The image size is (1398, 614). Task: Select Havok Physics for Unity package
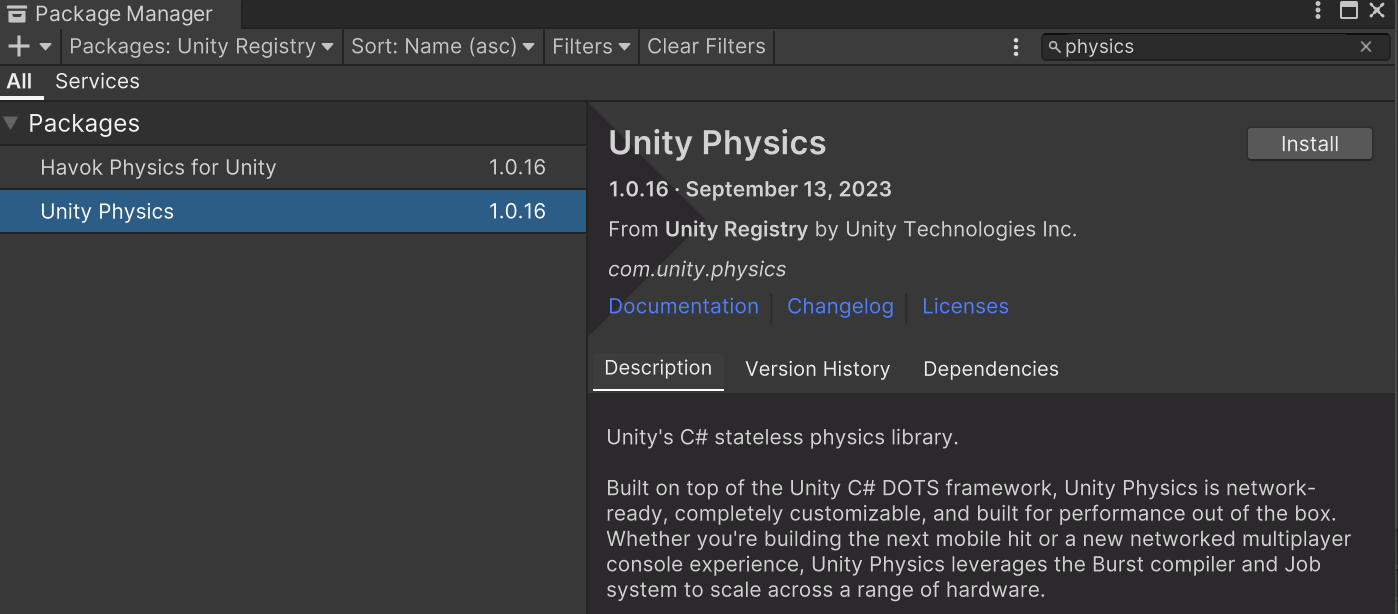293,167
